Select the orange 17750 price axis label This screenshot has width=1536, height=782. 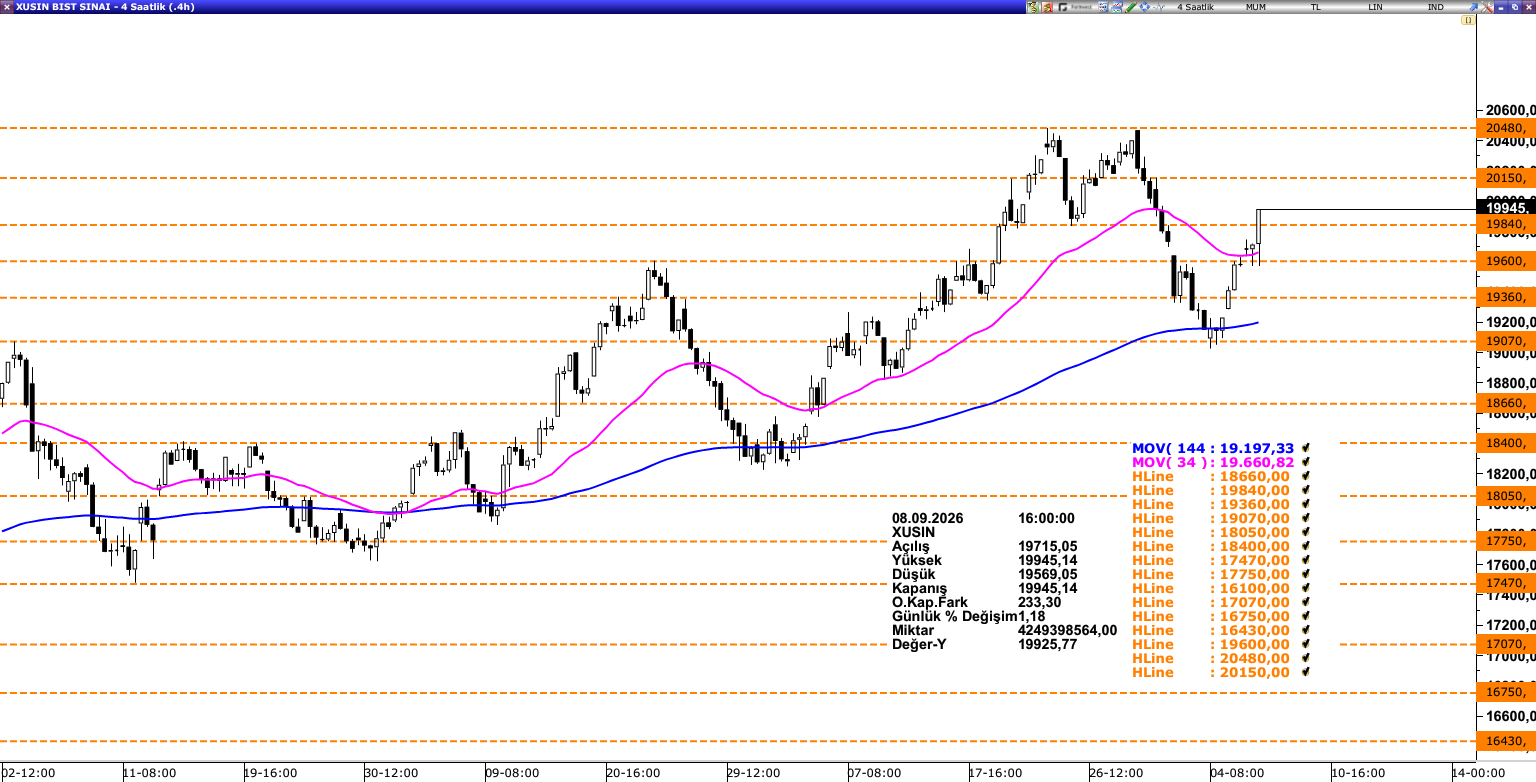point(1506,541)
